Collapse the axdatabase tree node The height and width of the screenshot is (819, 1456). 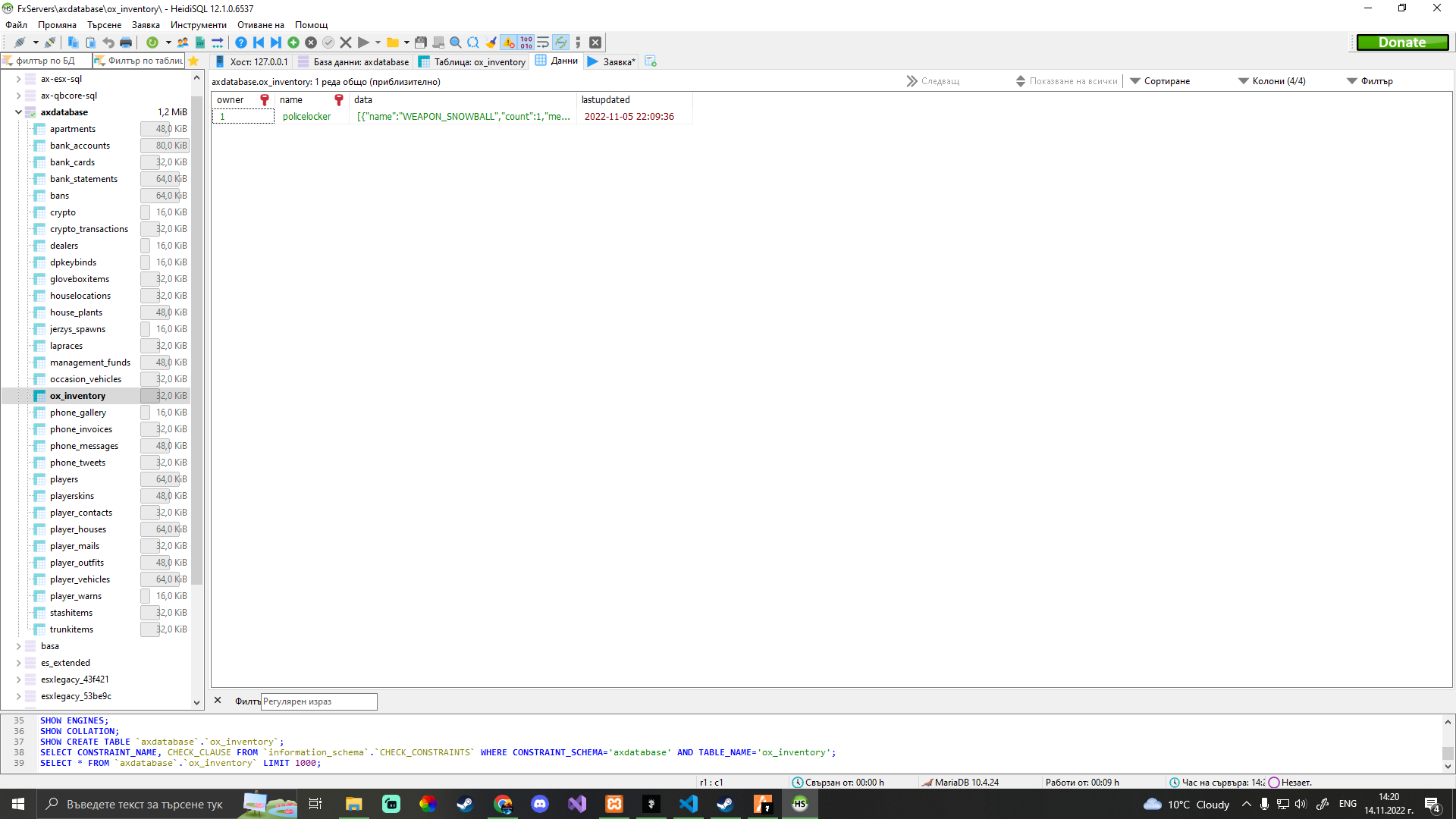pyautogui.click(x=17, y=111)
